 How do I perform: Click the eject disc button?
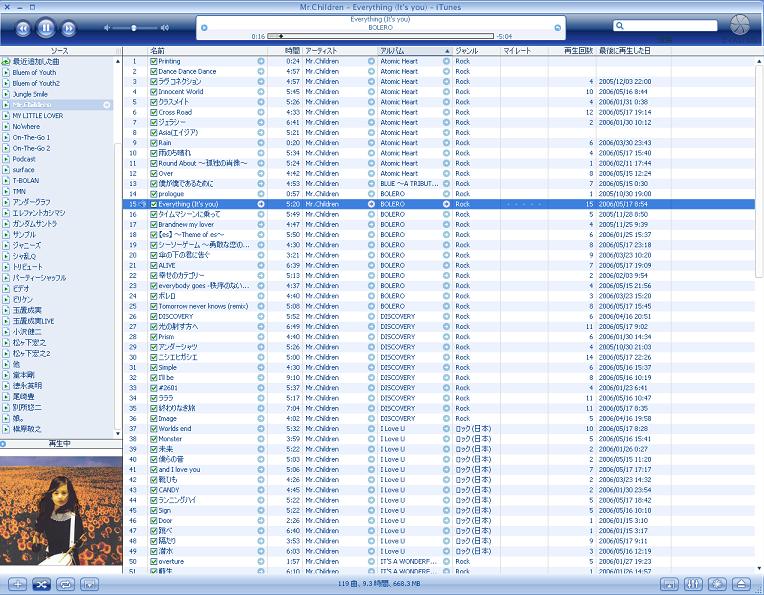point(741,584)
